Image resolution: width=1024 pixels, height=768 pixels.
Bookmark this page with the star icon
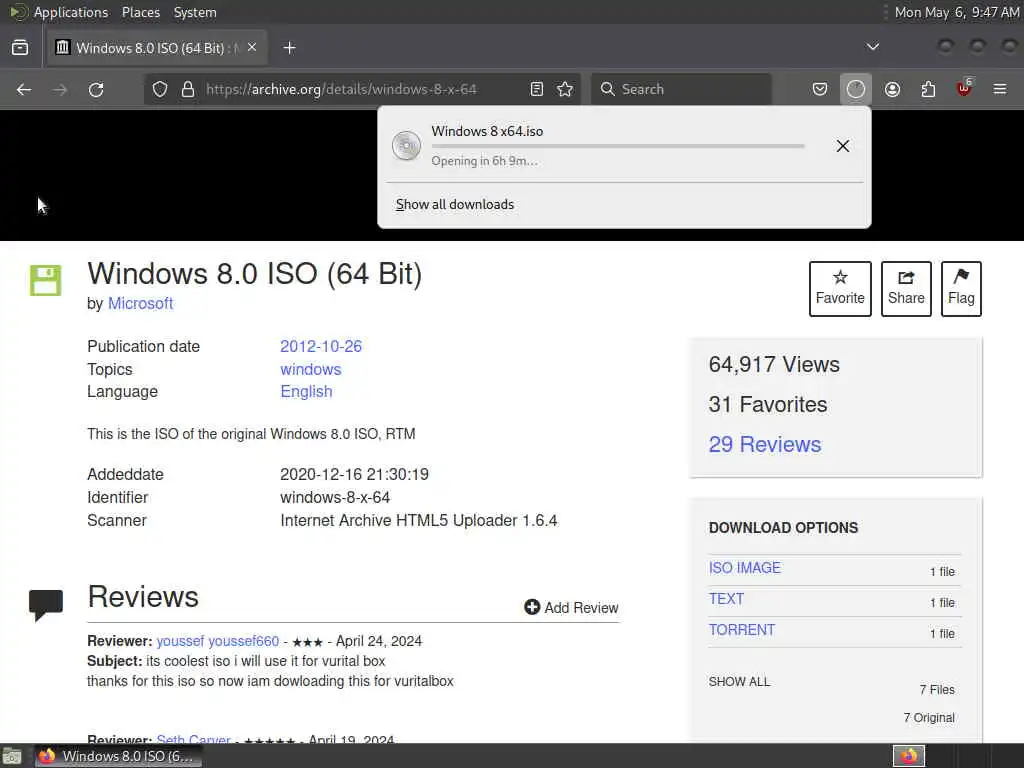566,89
